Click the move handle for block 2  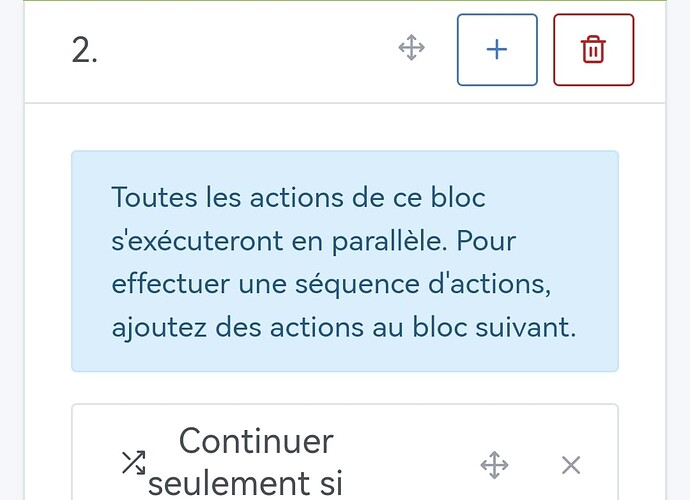tap(412, 49)
